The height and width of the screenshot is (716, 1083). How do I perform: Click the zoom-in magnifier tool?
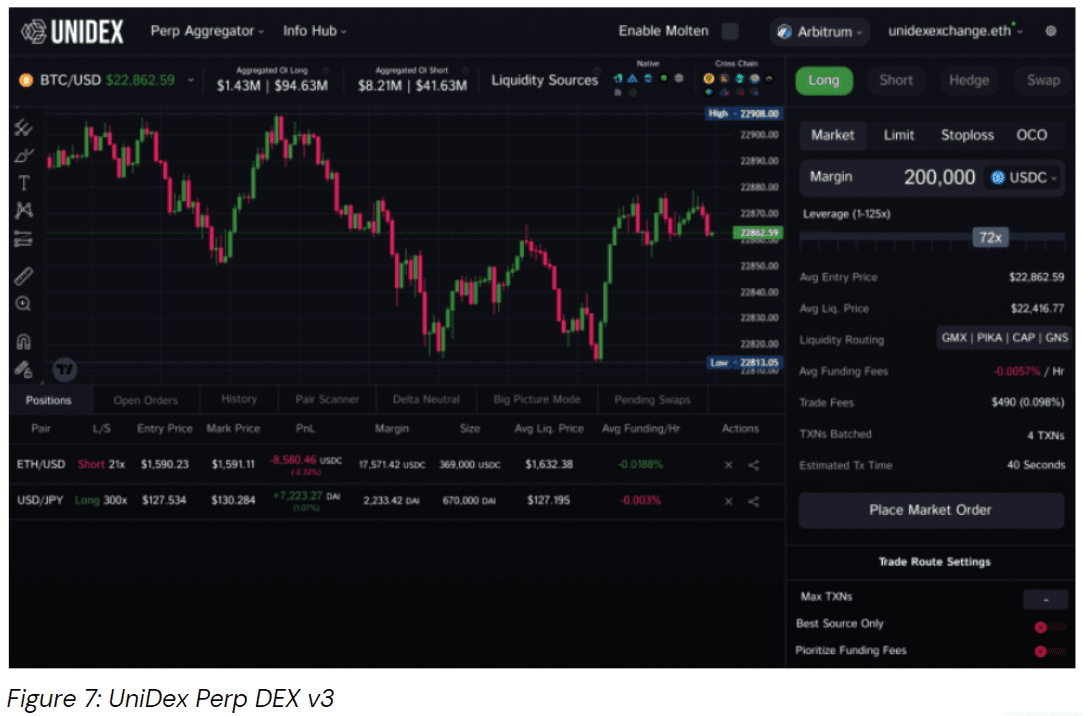[24, 303]
